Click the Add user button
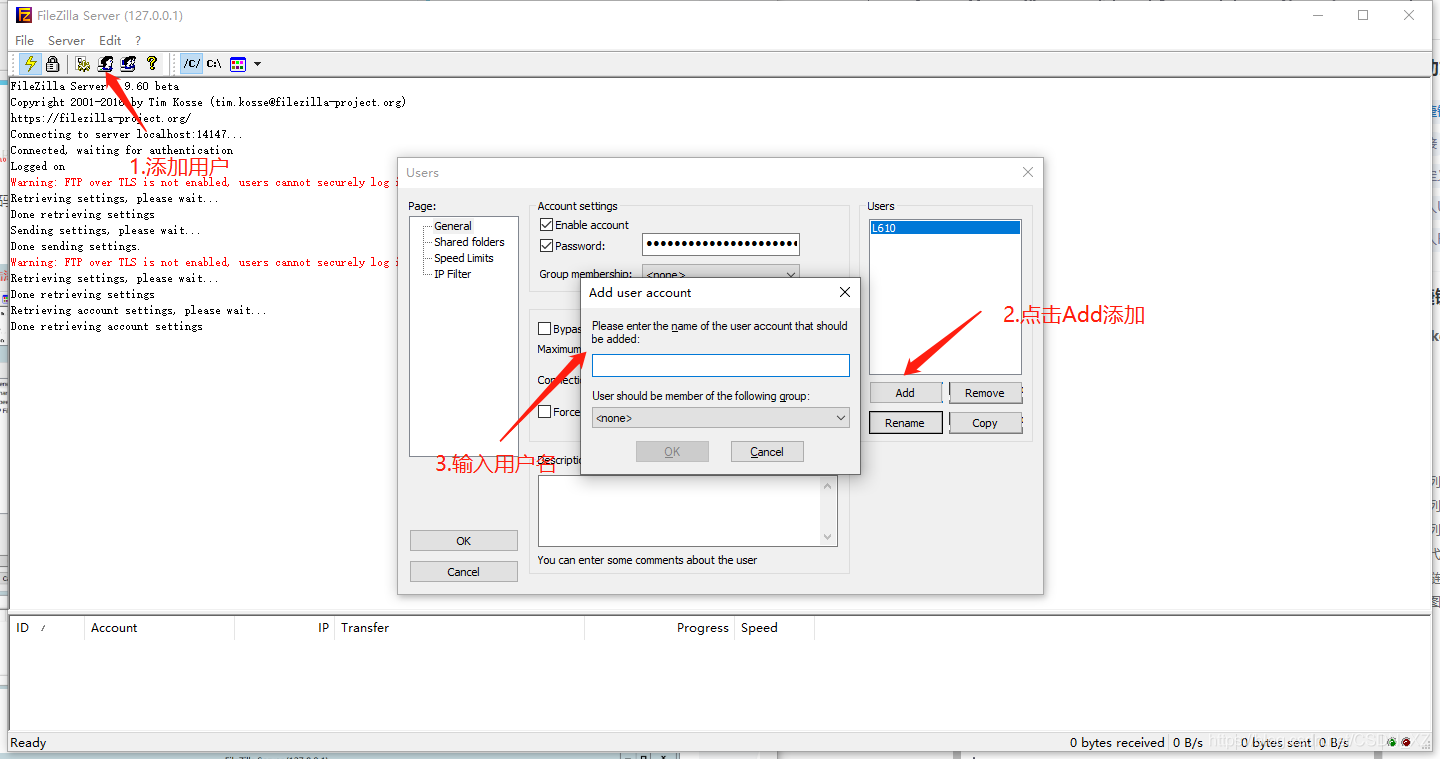This screenshot has width=1440, height=759. (x=905, y=393)
